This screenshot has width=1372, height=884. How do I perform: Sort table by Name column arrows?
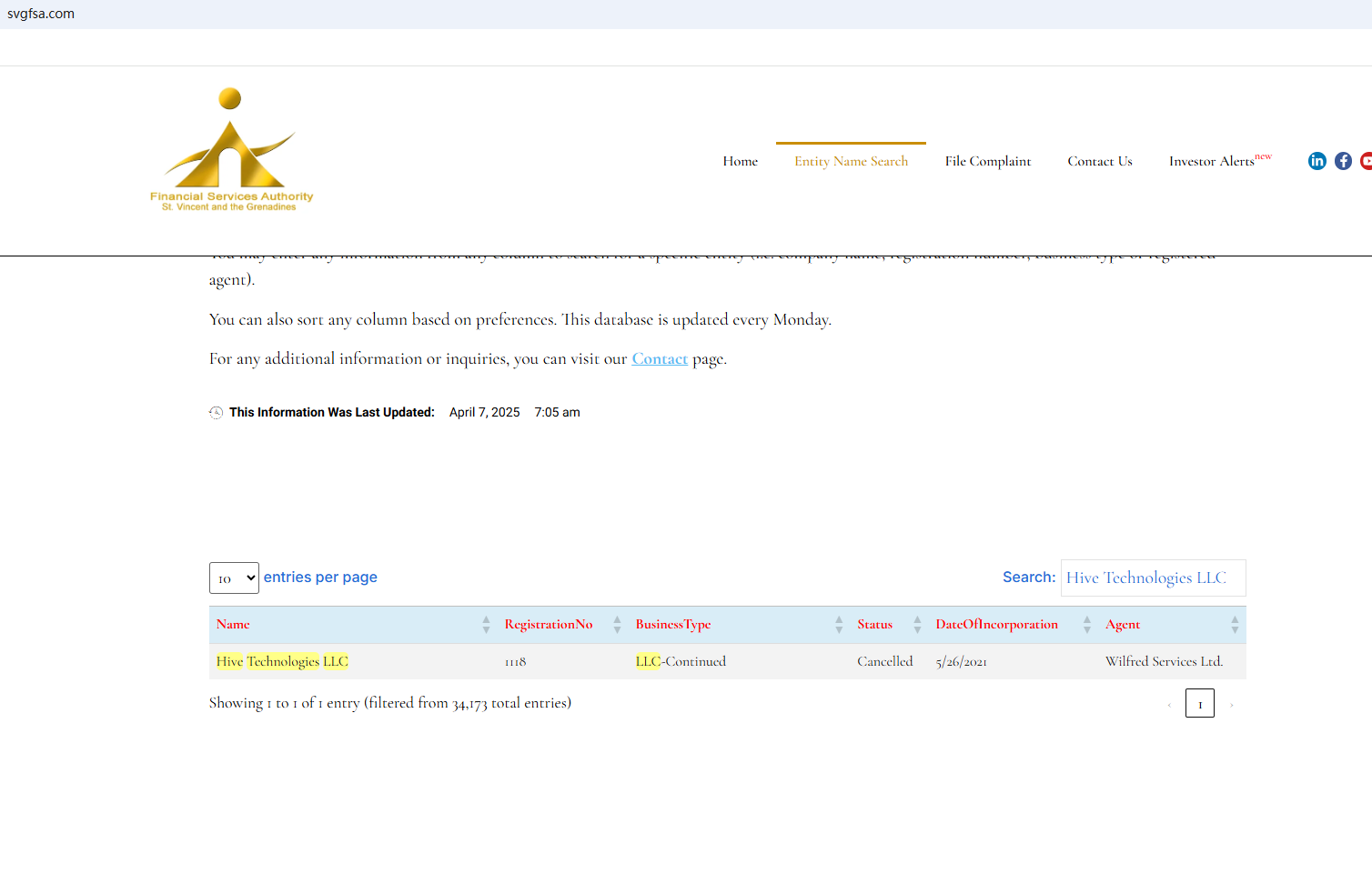point(486,625)
